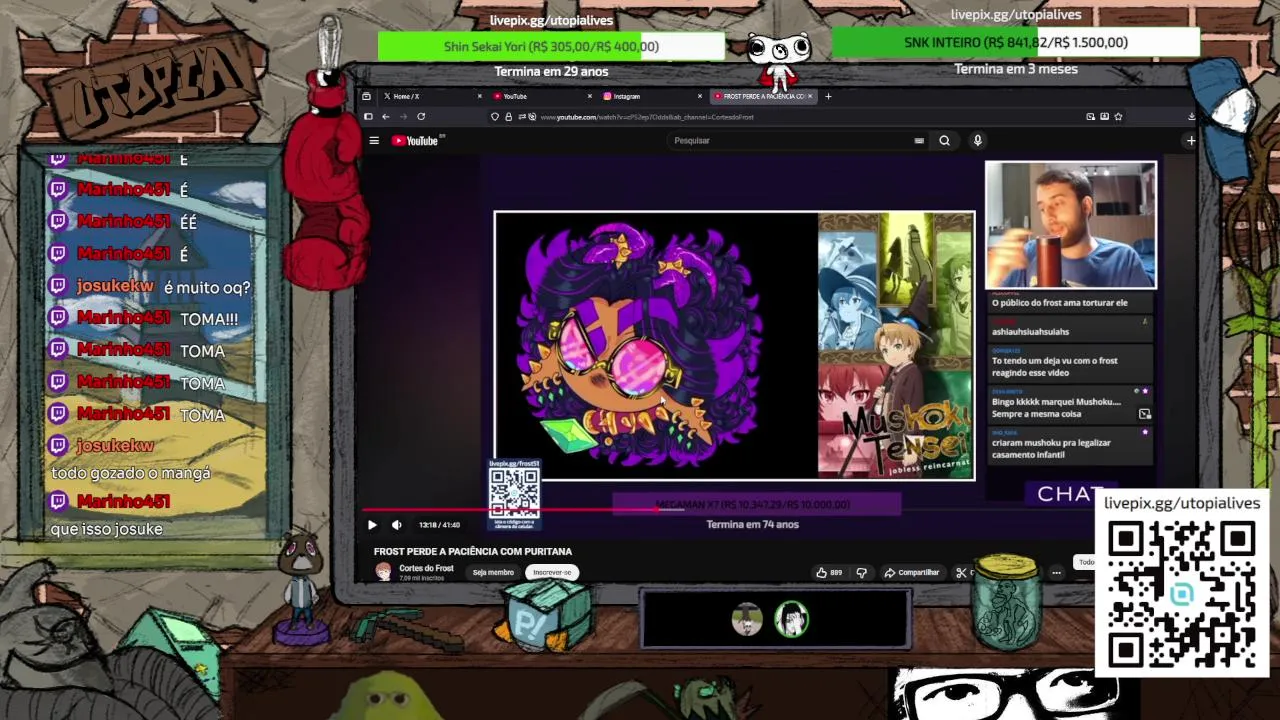This screenshot has width=1280, height=720.
Task: Click the Inscrever-se subscribe button
Action: click(x=552, y=573)
